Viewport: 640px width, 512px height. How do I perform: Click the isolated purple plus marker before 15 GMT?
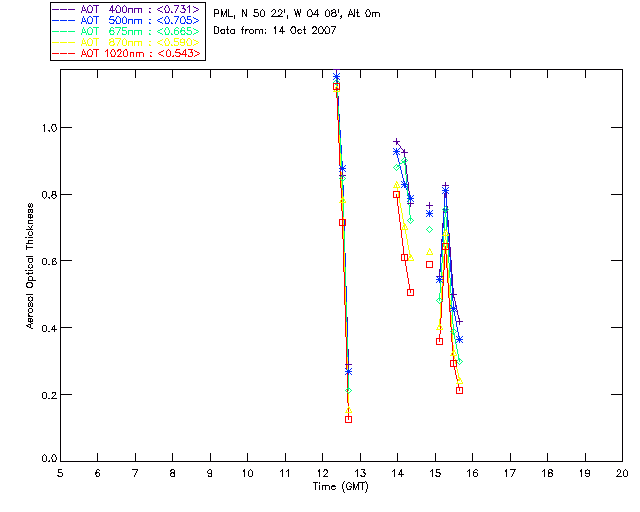[429, 206]
